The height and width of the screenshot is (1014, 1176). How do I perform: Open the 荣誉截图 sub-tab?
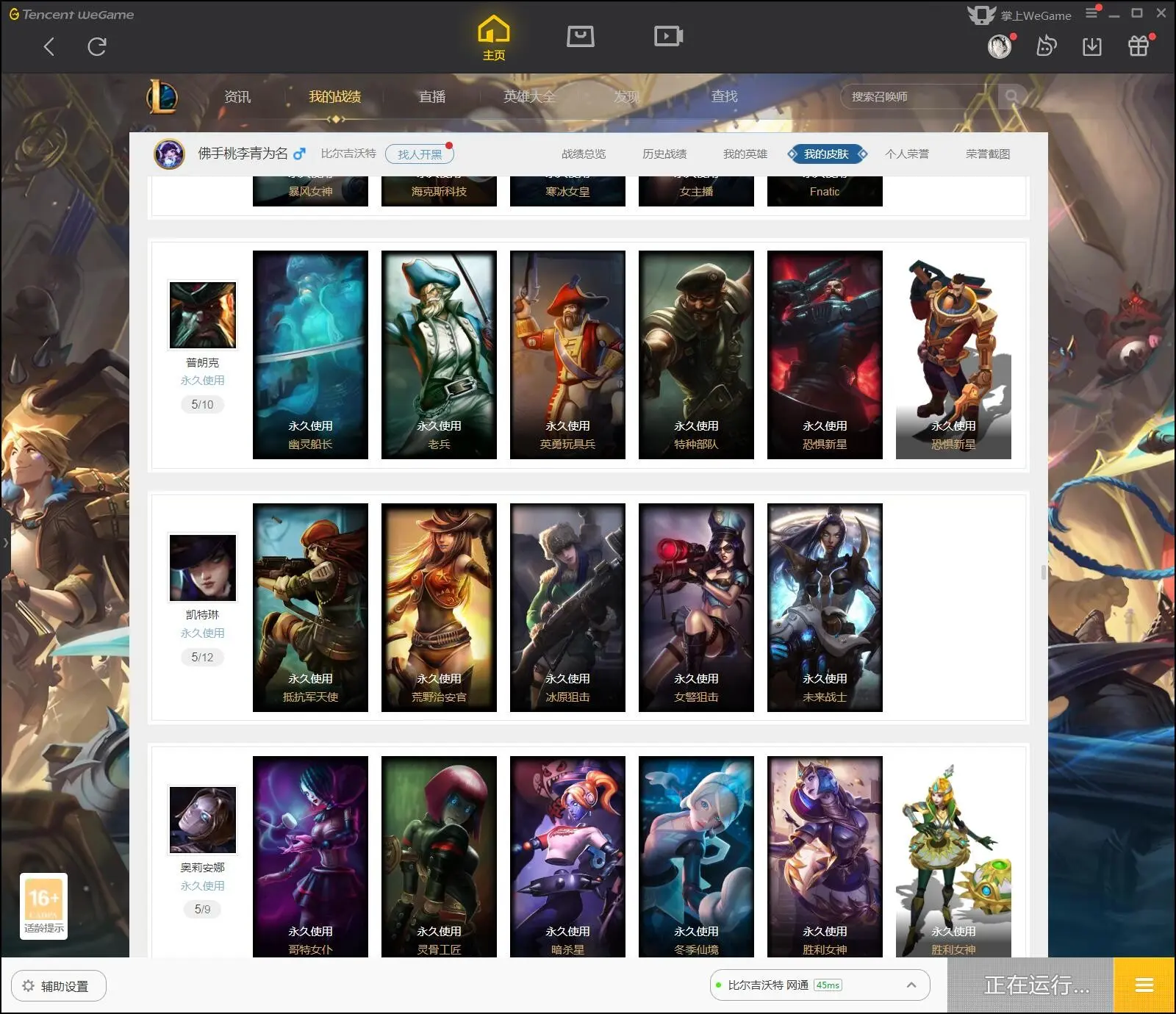coord(988,154)
